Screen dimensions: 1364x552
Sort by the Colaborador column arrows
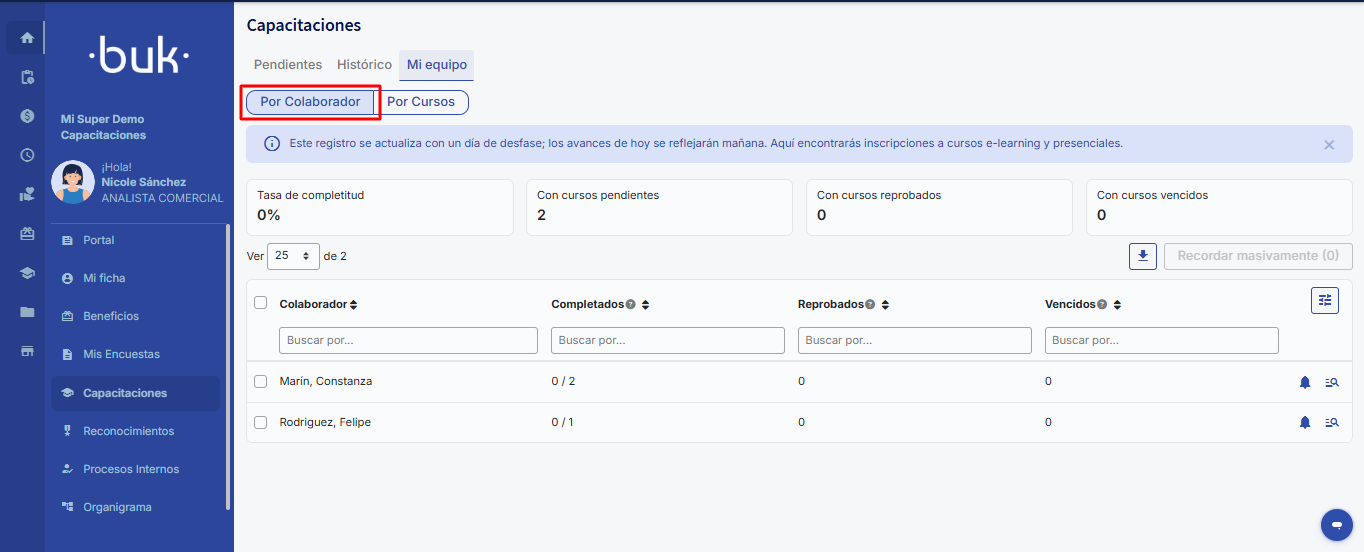[x=353, y=305]
